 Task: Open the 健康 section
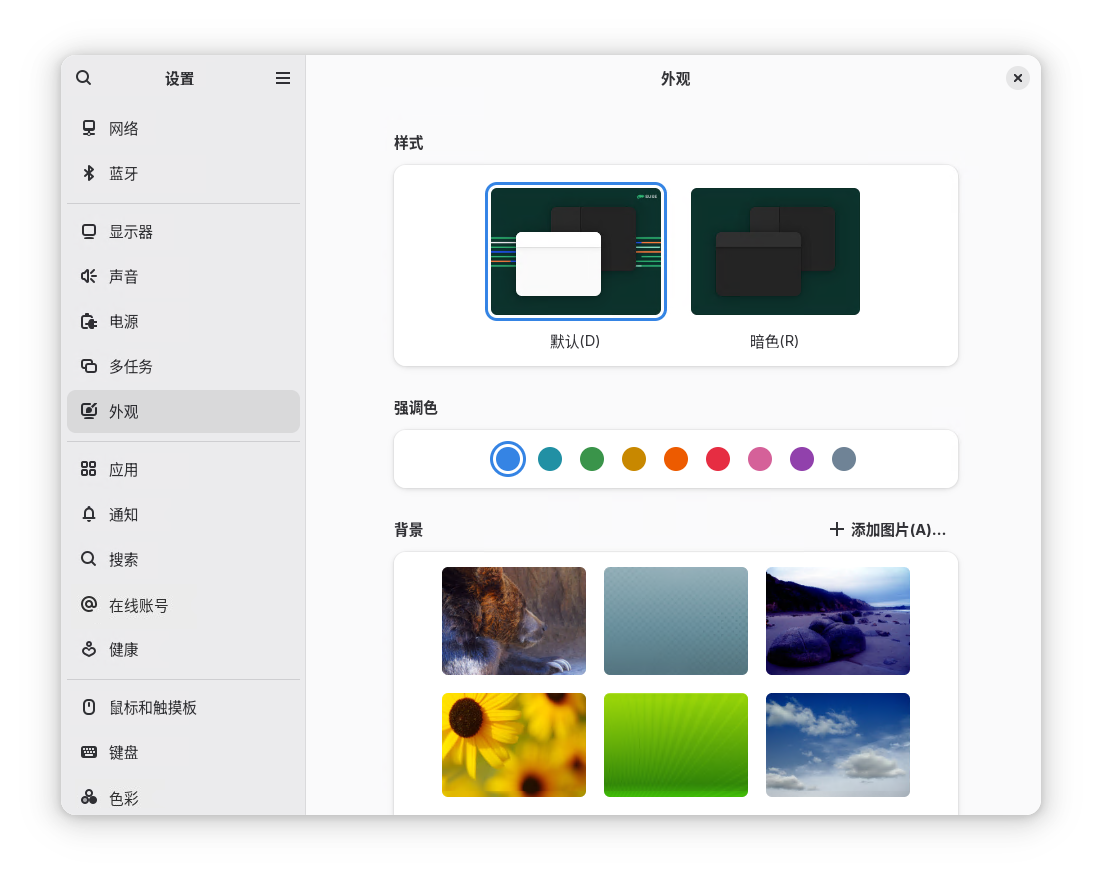pos(124,649)
